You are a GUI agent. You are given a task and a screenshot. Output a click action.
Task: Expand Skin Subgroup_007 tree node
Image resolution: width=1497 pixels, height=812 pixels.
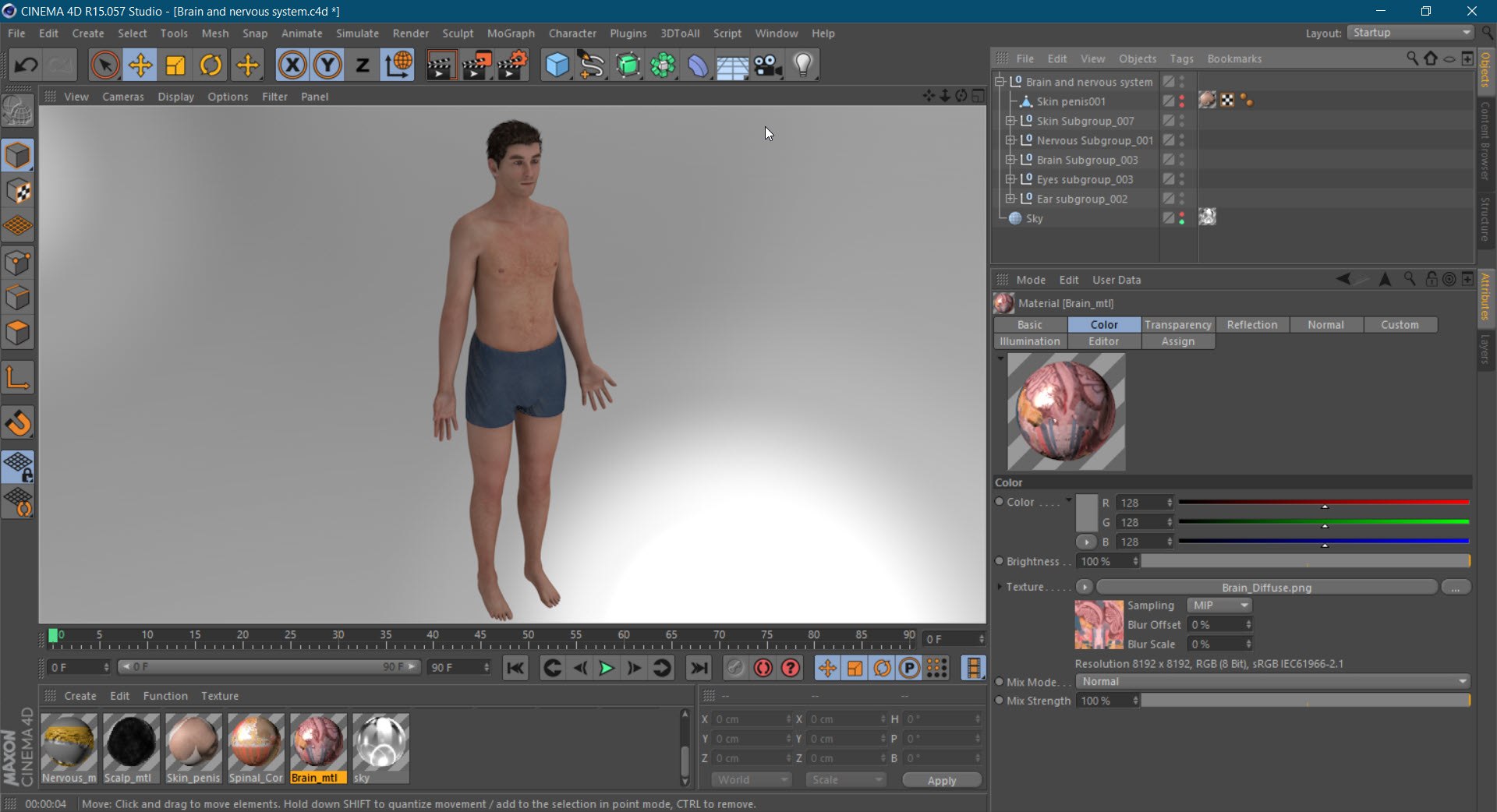1010,121
